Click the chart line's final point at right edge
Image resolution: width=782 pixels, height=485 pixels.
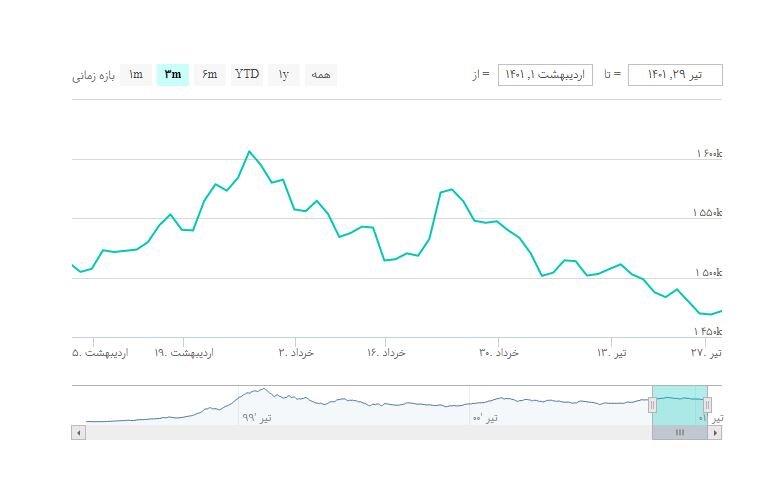[x=721, y=311]
